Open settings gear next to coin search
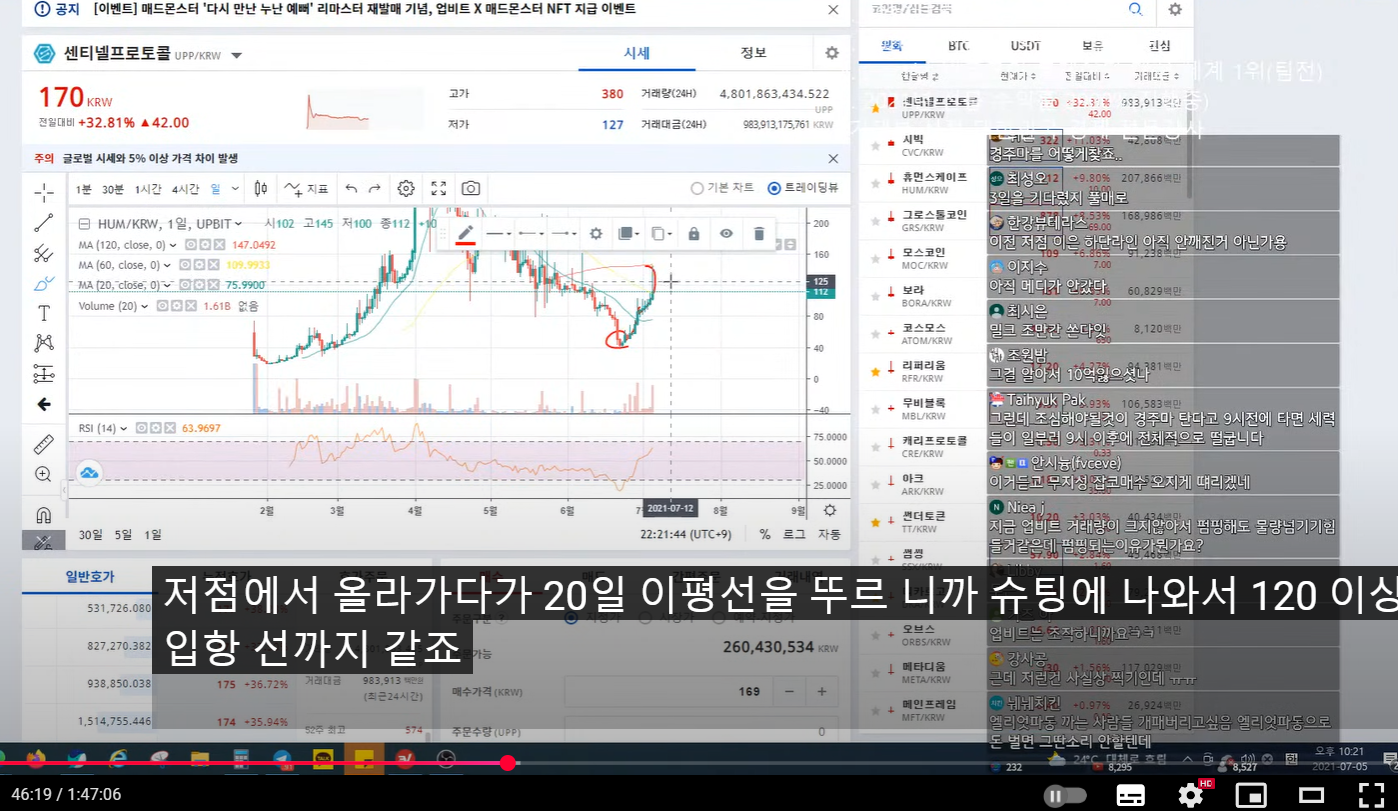 tap(1175, 9)
